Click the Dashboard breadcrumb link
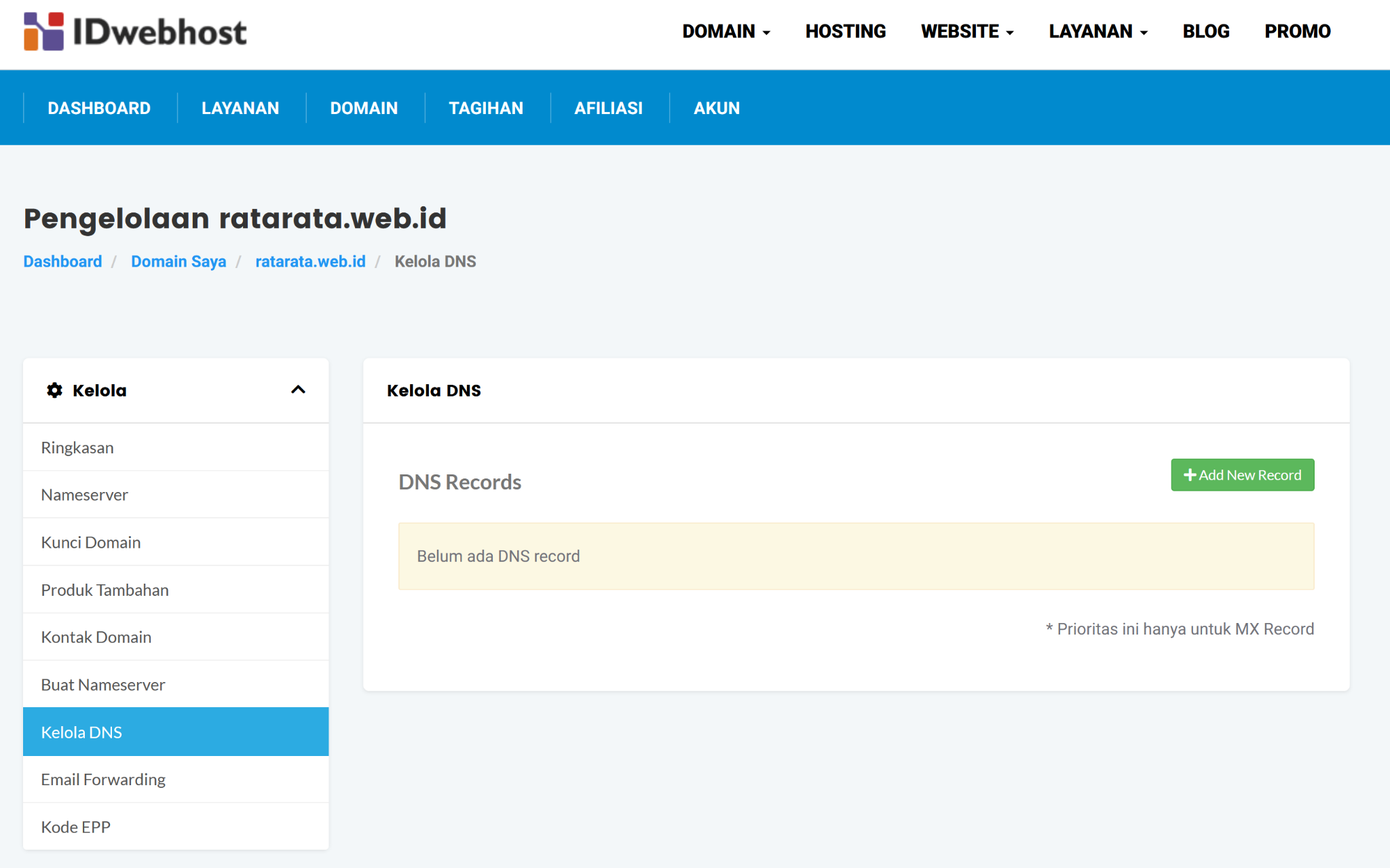This screenshot has width=1390, height=868. [62, 261]
